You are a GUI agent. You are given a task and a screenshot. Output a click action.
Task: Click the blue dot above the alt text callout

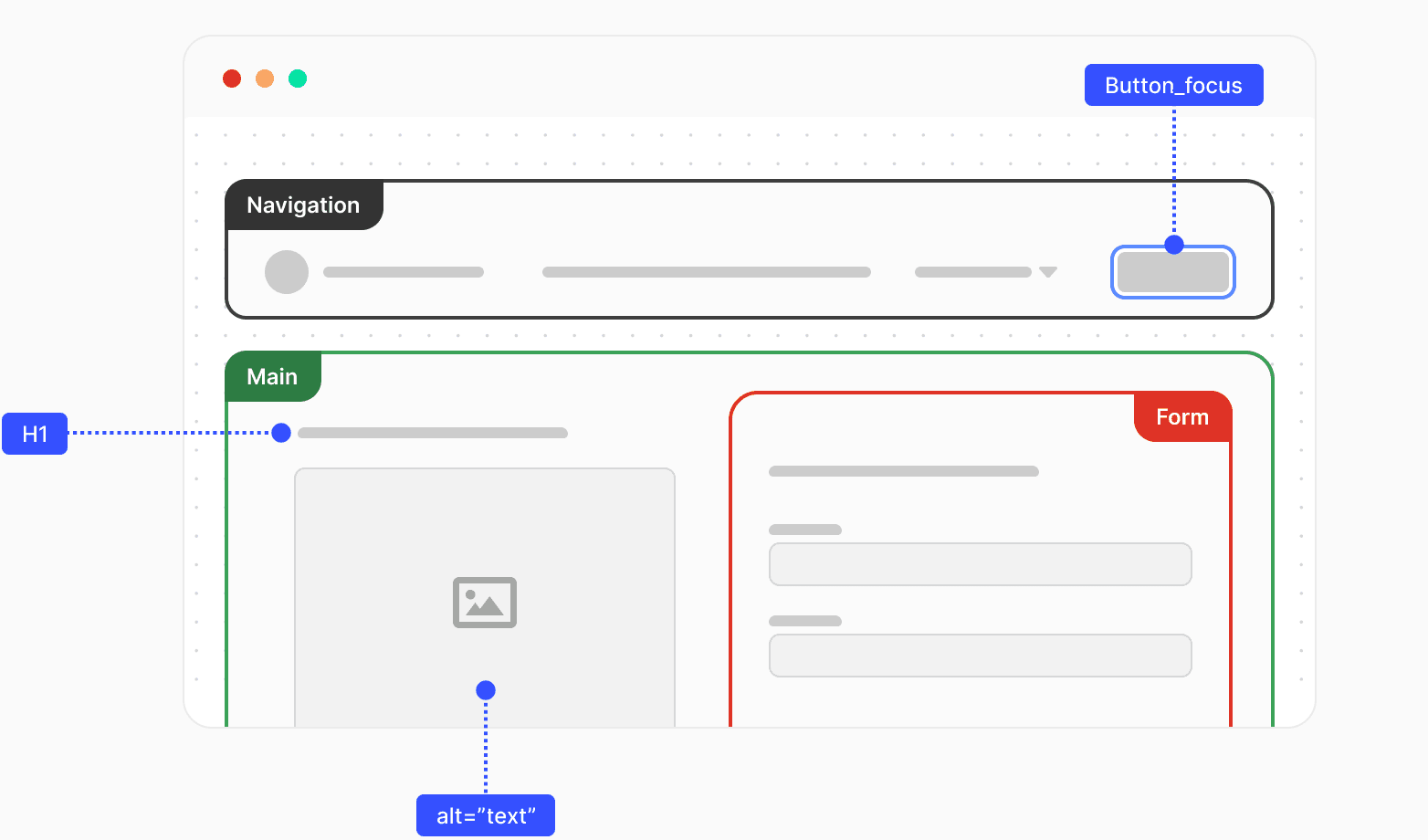coord(485,690)
